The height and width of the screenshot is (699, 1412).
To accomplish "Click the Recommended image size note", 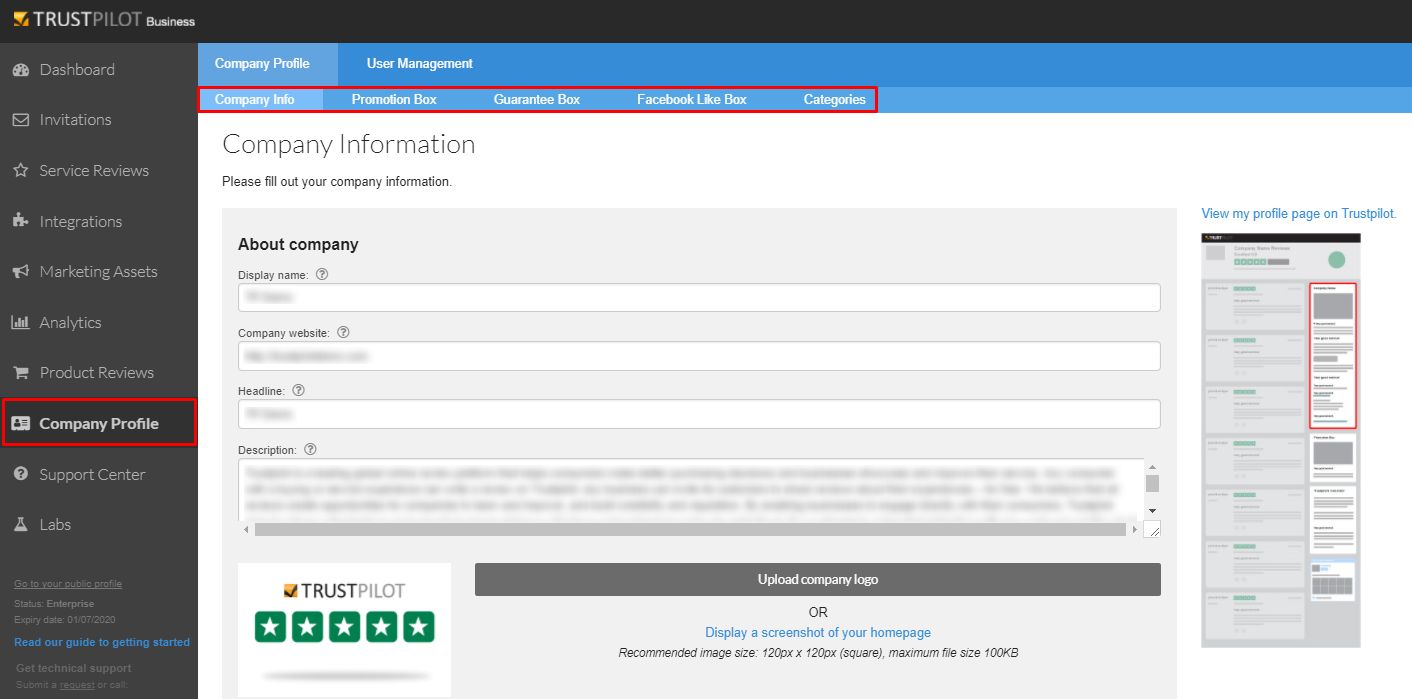I will coord(818,653).
